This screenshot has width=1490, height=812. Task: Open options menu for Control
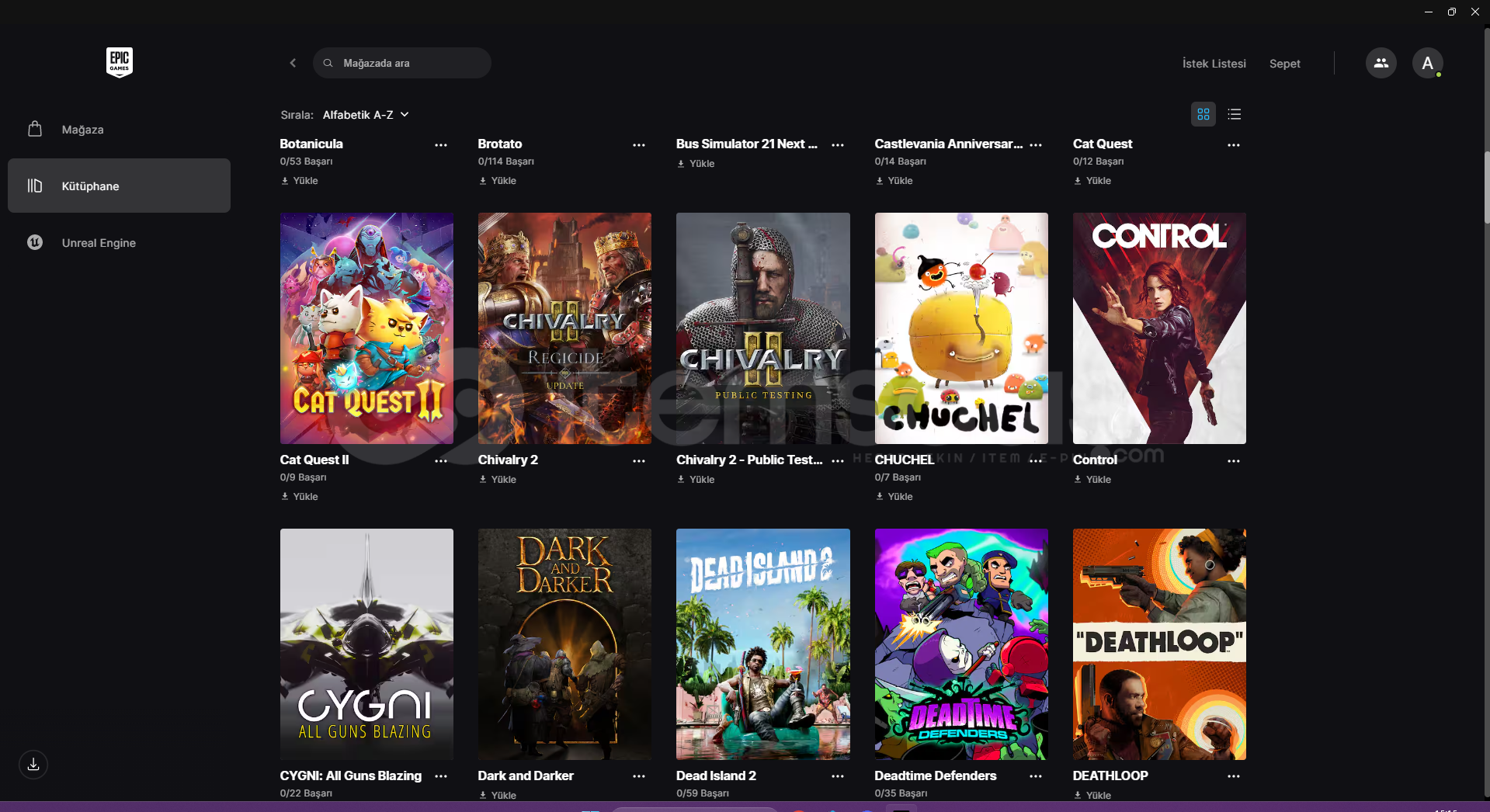(1234, 461)
